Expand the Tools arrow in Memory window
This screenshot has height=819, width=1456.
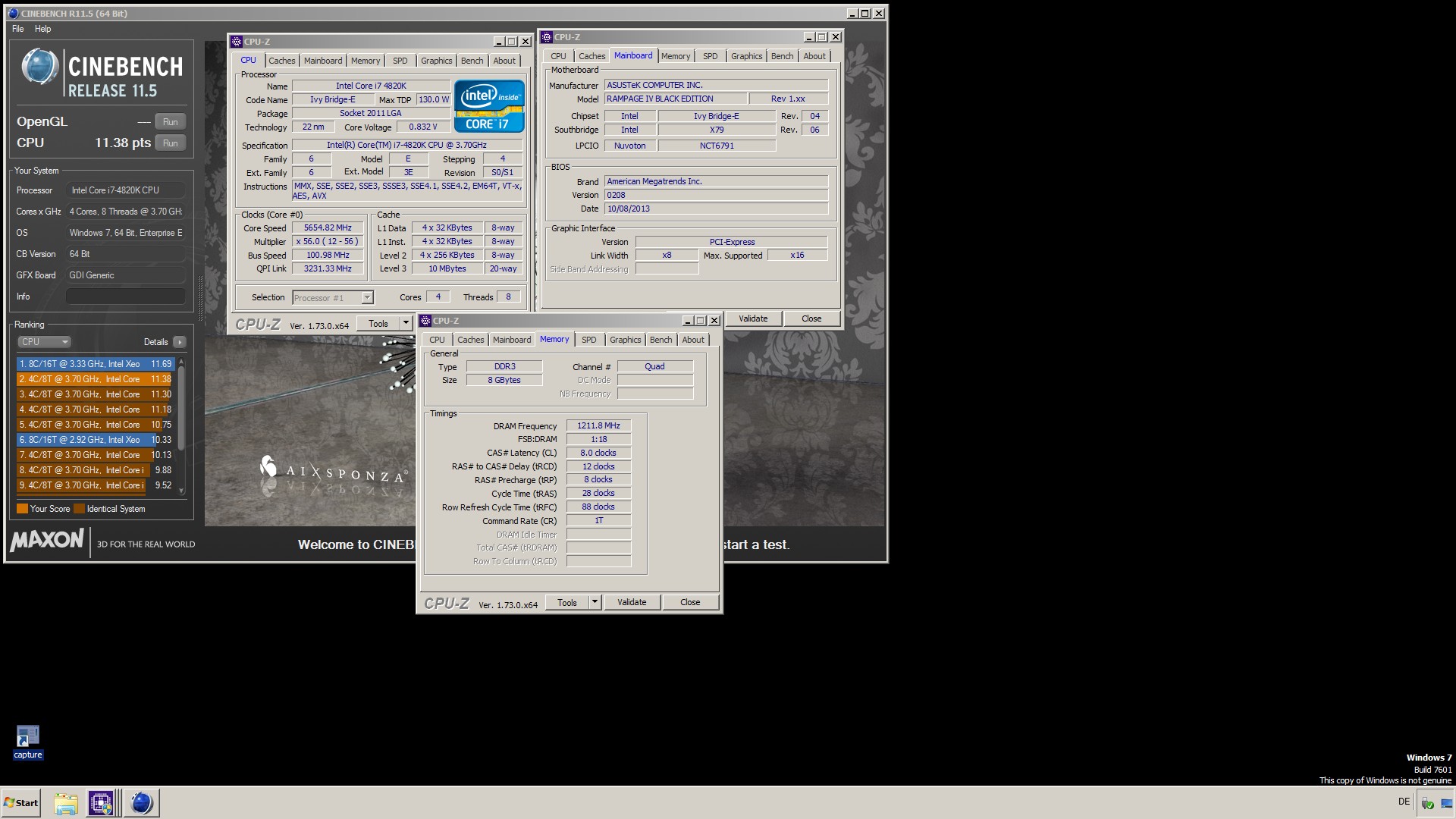pyautogui.click(x=595, y=602)
